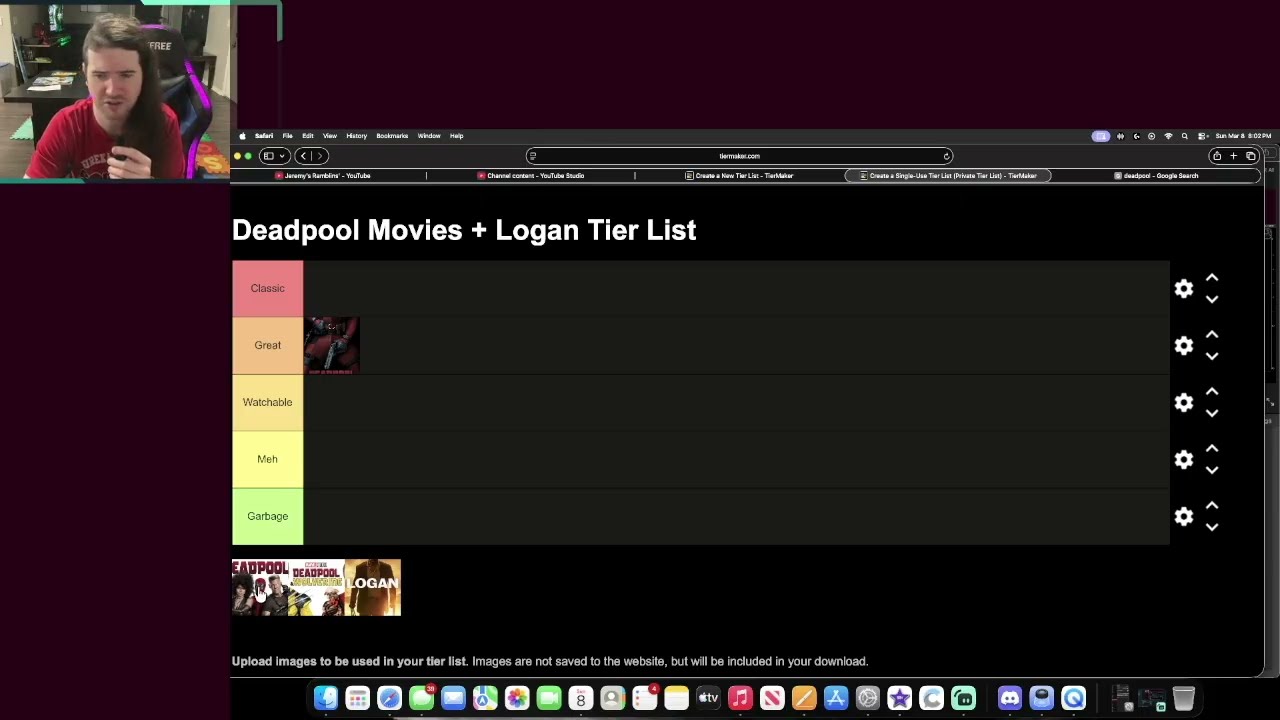Open Mail from the Dock
Screen dimensions: 1280x720
(x=453, y=698)
